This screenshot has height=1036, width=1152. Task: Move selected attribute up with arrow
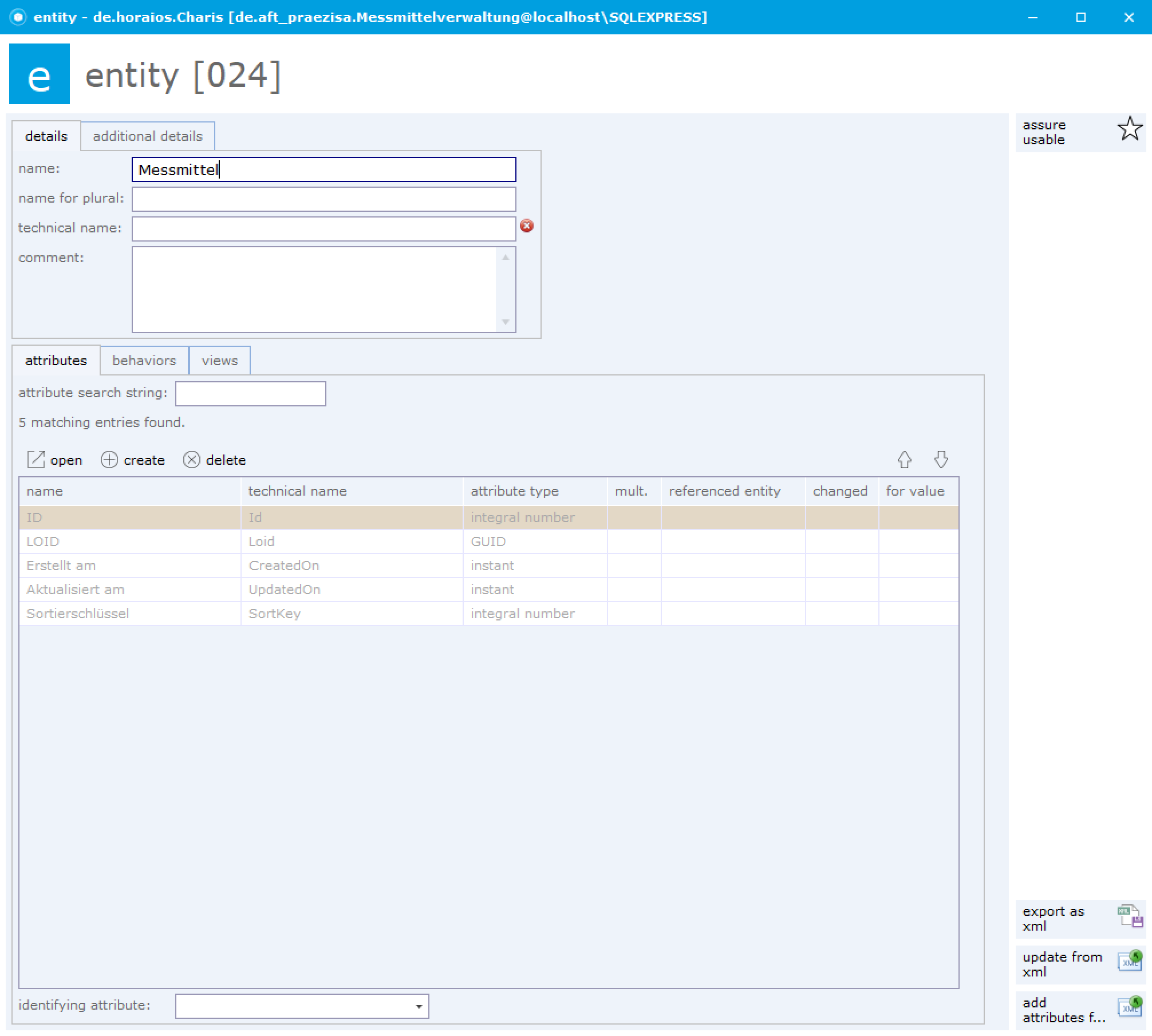tap(905, 460)
